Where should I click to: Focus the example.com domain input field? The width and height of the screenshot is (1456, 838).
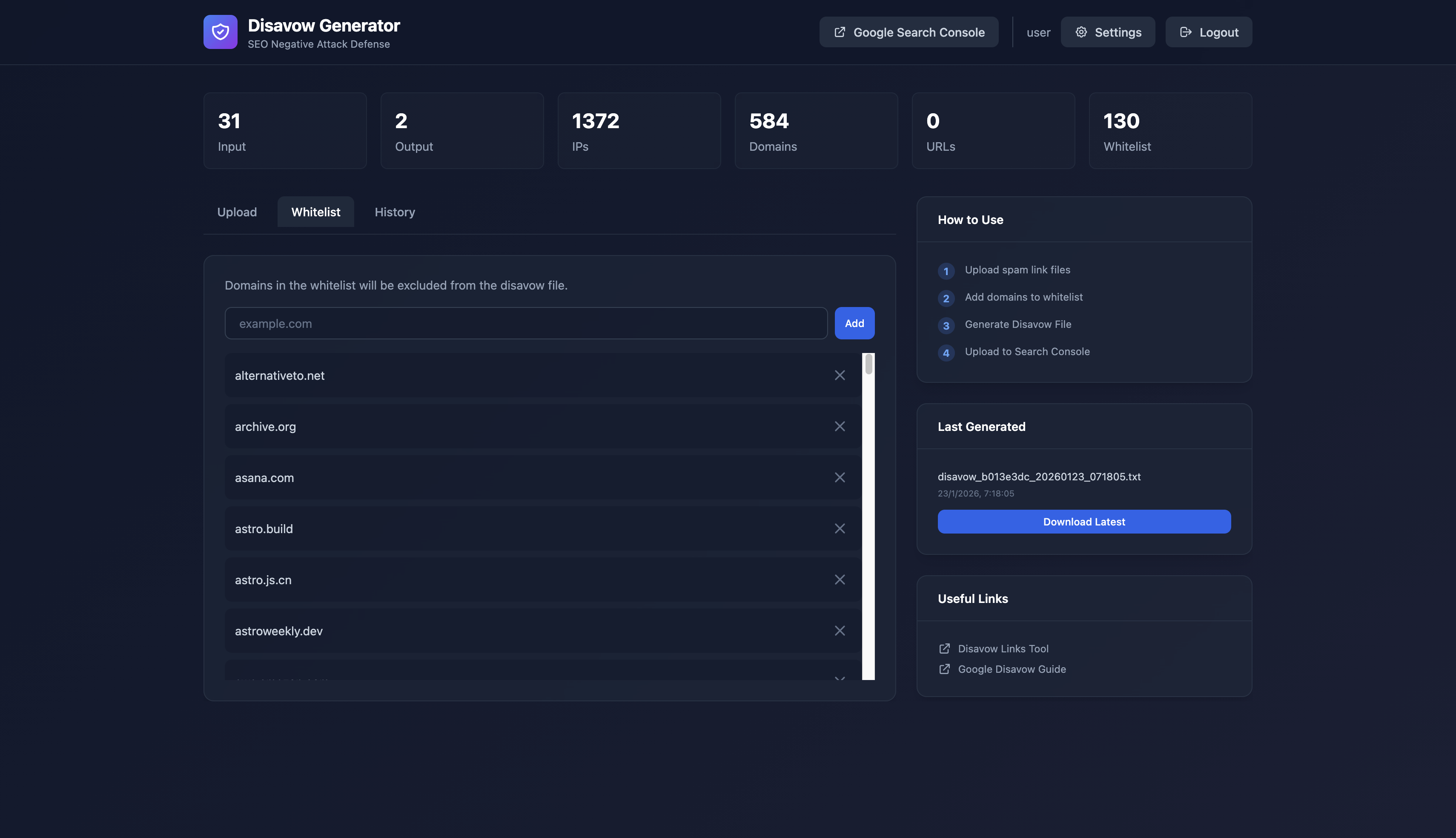click(525, 324)
